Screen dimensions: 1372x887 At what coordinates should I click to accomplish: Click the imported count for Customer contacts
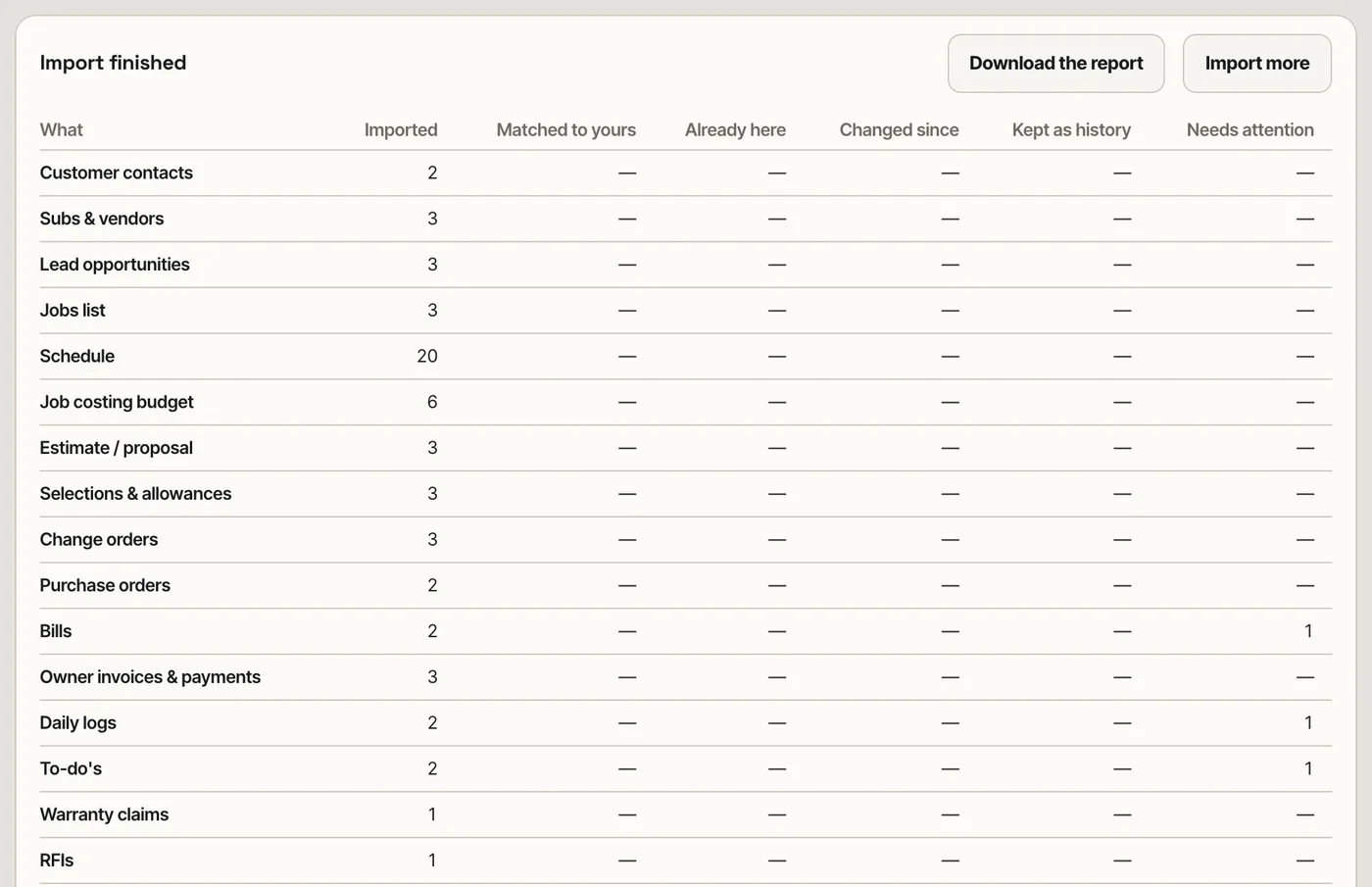click(x=432, y=172)
